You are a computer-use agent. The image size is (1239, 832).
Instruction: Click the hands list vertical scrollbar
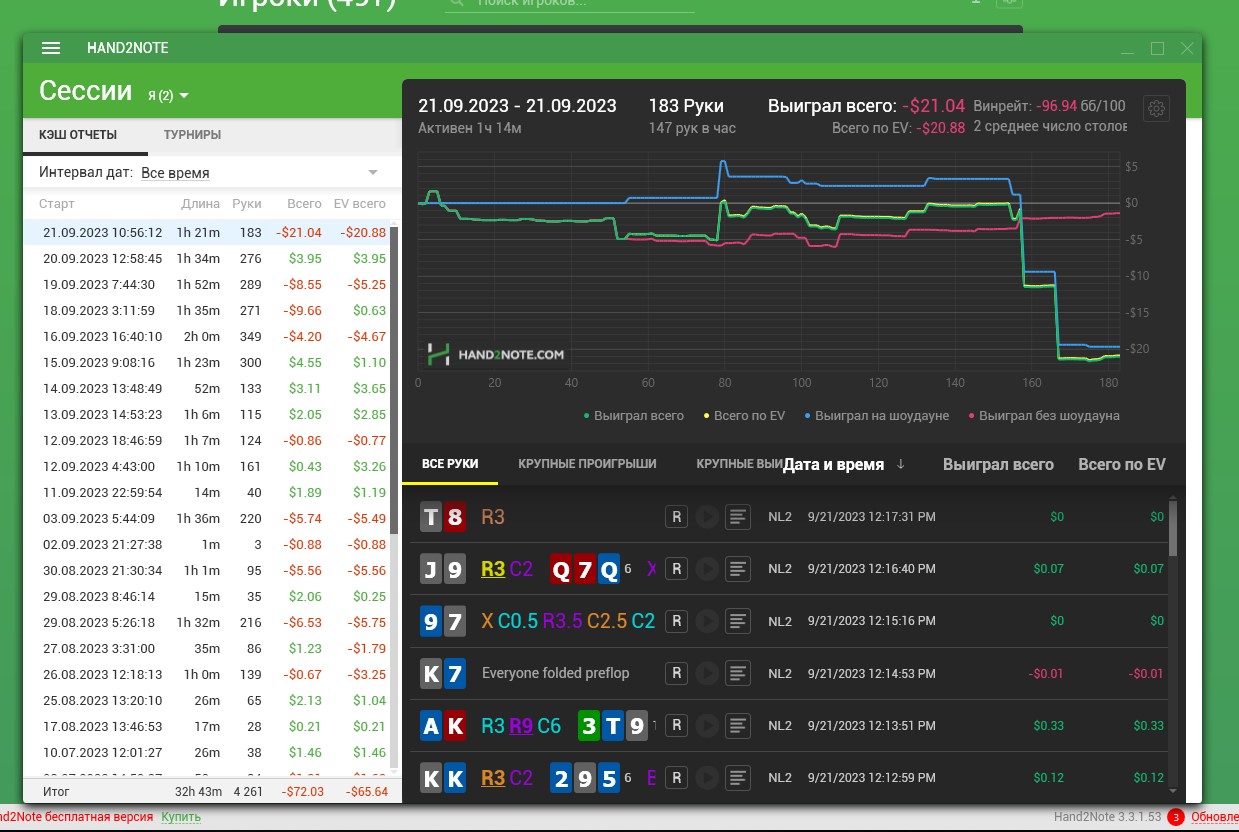[1172, 527]
